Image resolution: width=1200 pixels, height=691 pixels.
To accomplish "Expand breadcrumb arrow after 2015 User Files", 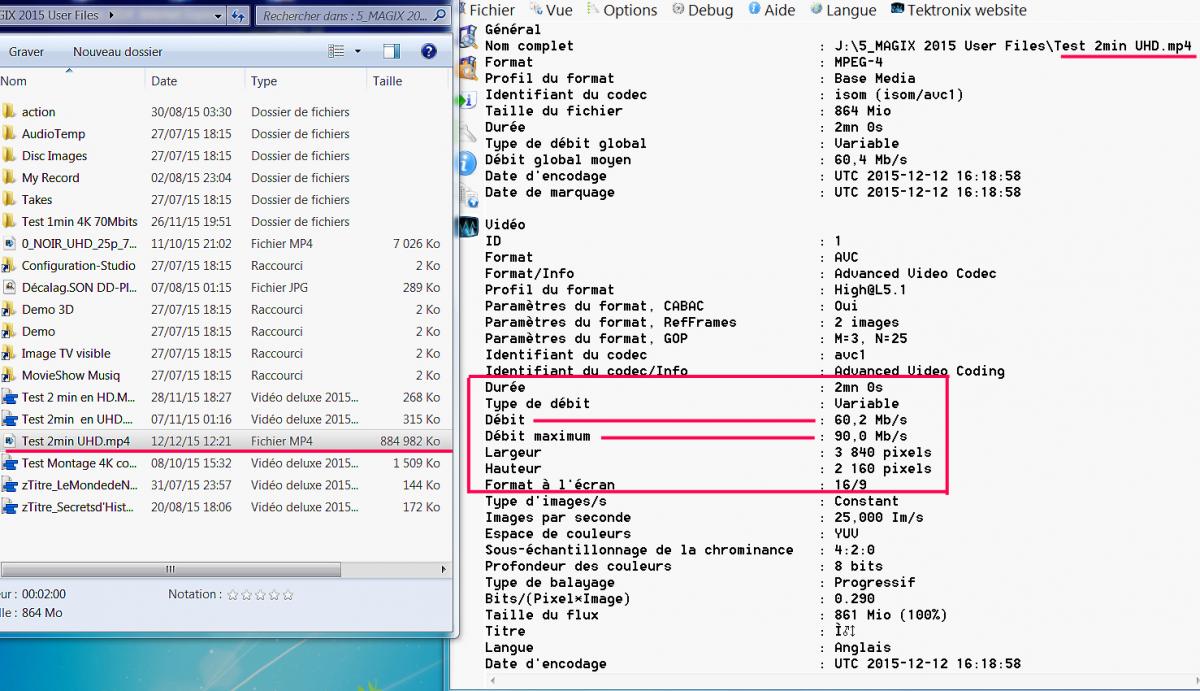I will [x=110, y=15].
